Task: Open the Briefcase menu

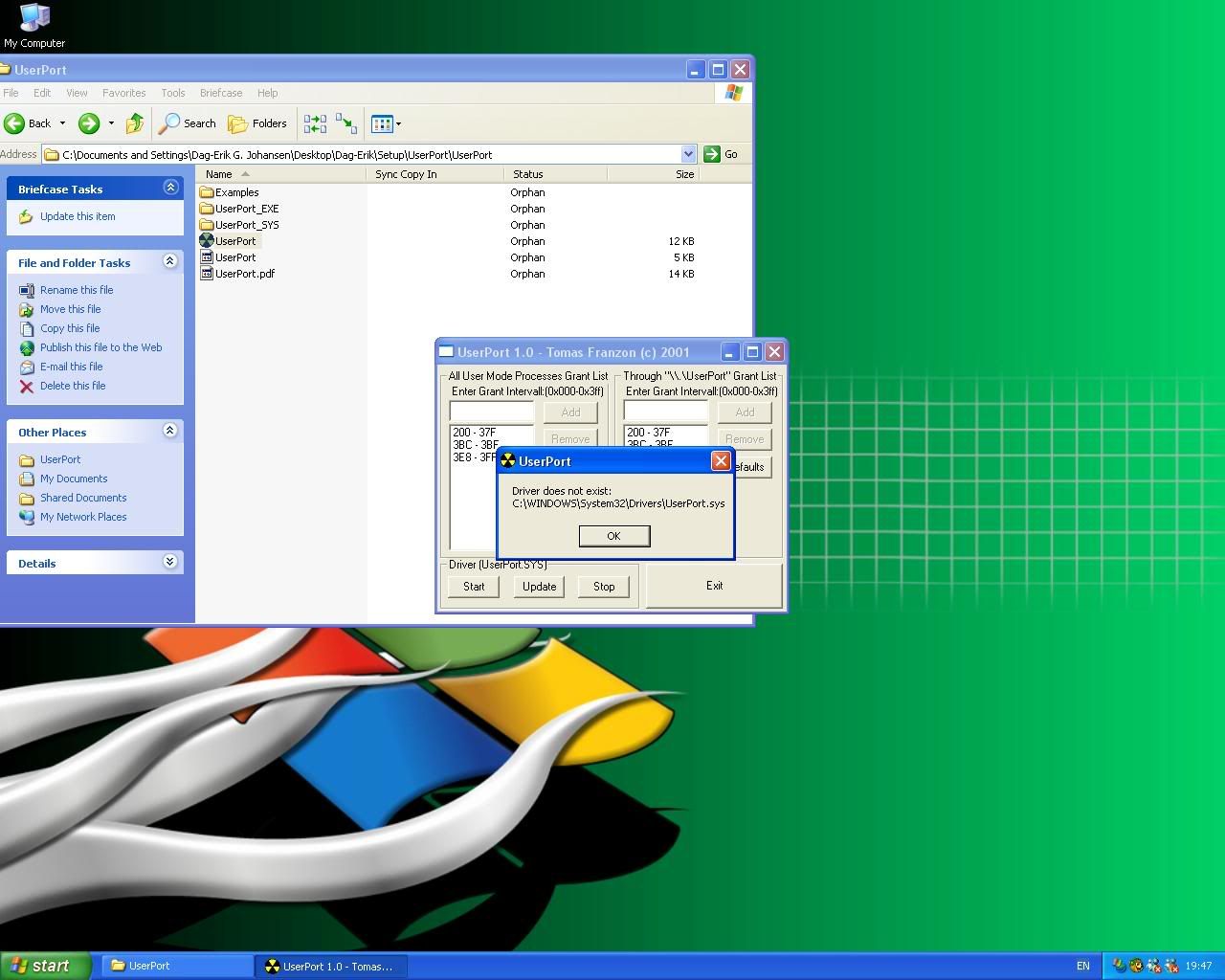Action: [221, 93]
